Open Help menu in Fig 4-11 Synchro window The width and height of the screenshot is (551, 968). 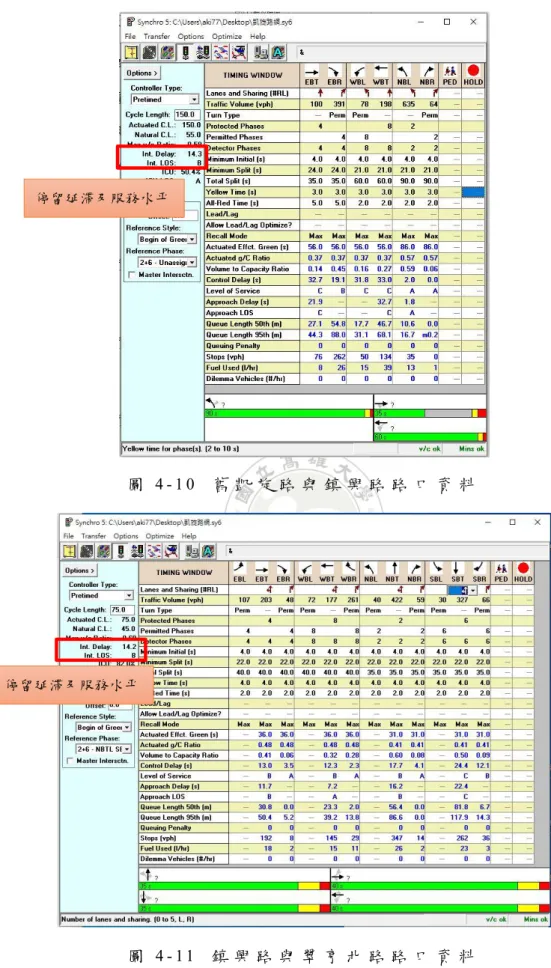pyautogui.click(x=189, y=536)
